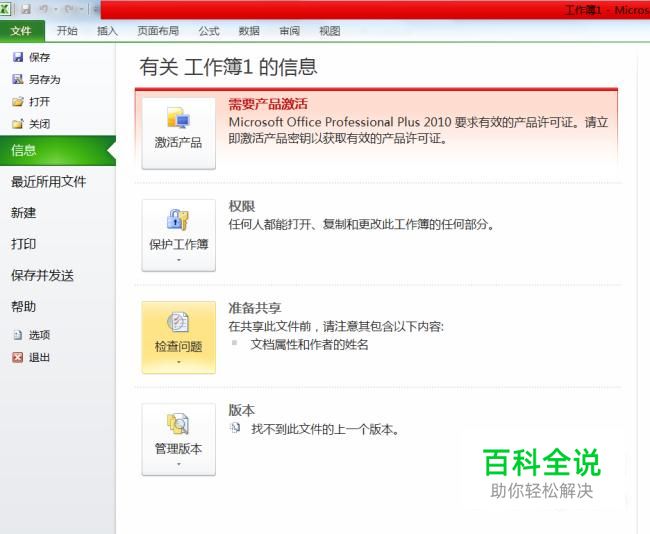Viewport: 650px width, 534px height.
Task: Switch to the 数据 ribbon tab
Action: (249, 31)
